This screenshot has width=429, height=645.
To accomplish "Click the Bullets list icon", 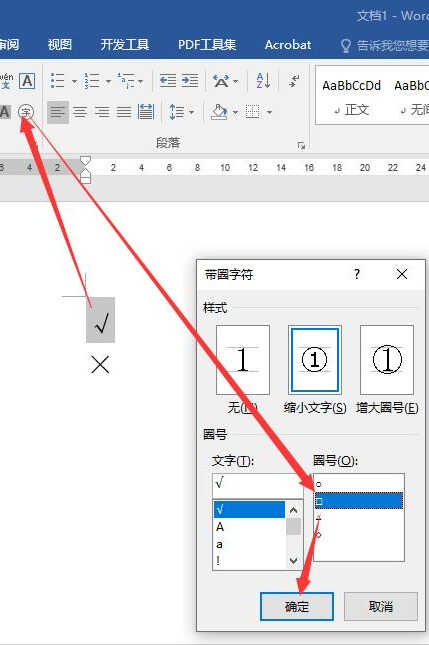I will [x=57, y=81].
